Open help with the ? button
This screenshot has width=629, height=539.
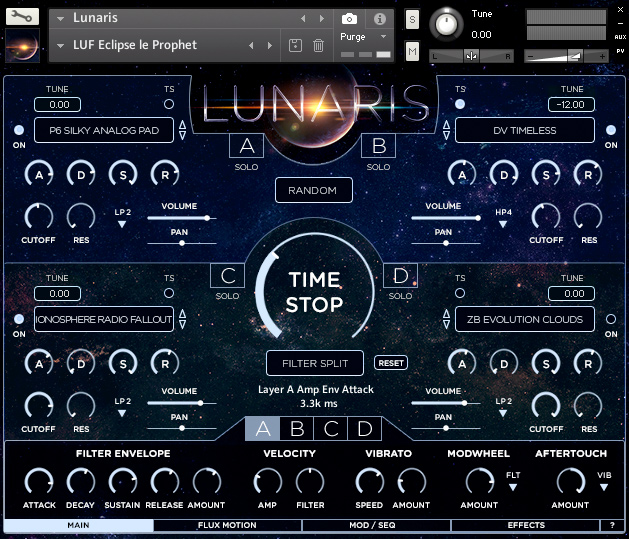(612, 525)
